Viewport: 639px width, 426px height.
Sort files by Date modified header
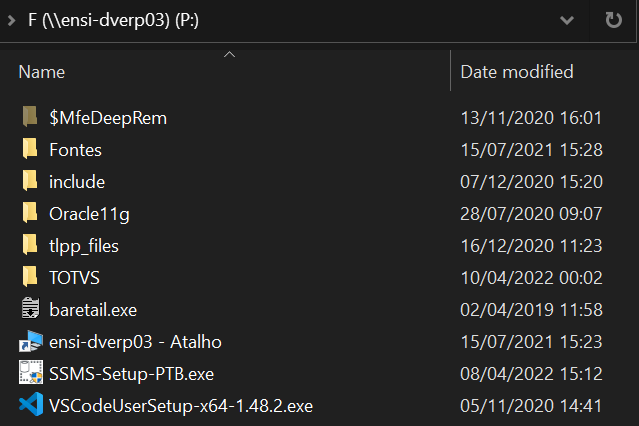click(516, 72)
